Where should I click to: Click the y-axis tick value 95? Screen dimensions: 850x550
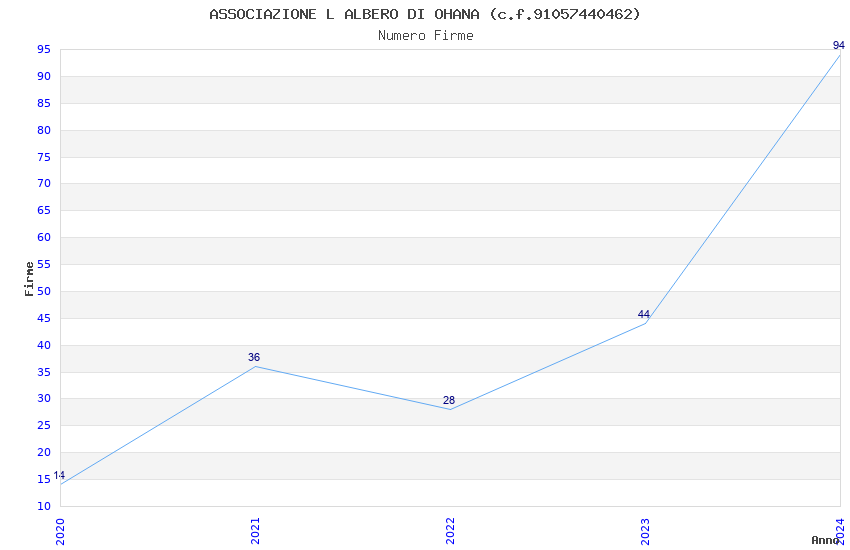tap(44, 50)
